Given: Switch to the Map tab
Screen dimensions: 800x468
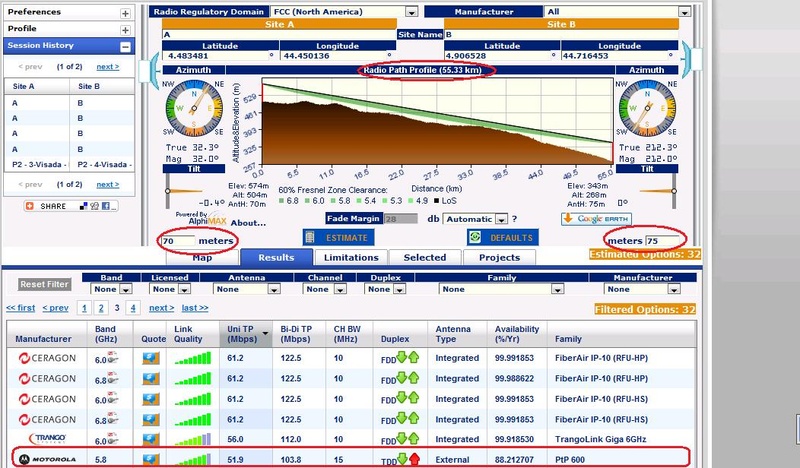Looking at the screenshot, I should [x=203, y=258].
